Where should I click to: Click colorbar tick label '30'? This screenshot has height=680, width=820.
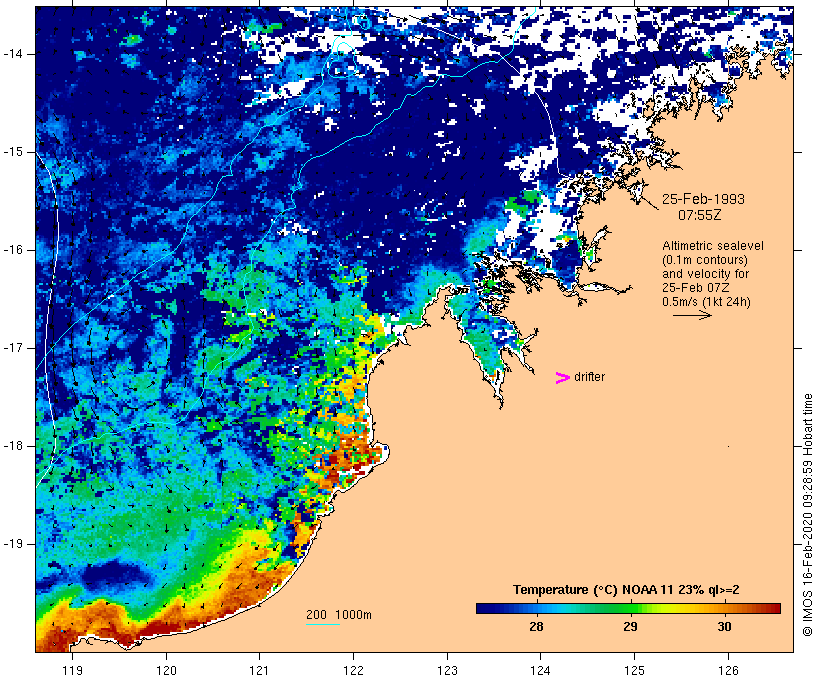click(724, 627)
